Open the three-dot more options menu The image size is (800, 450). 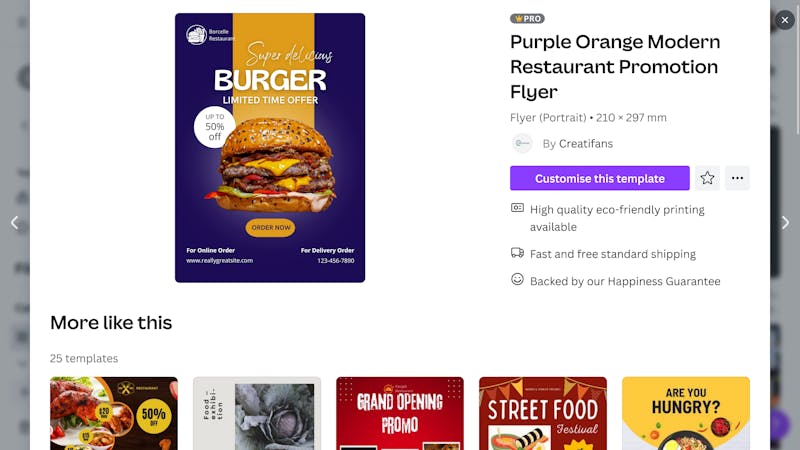pos(737,178)
